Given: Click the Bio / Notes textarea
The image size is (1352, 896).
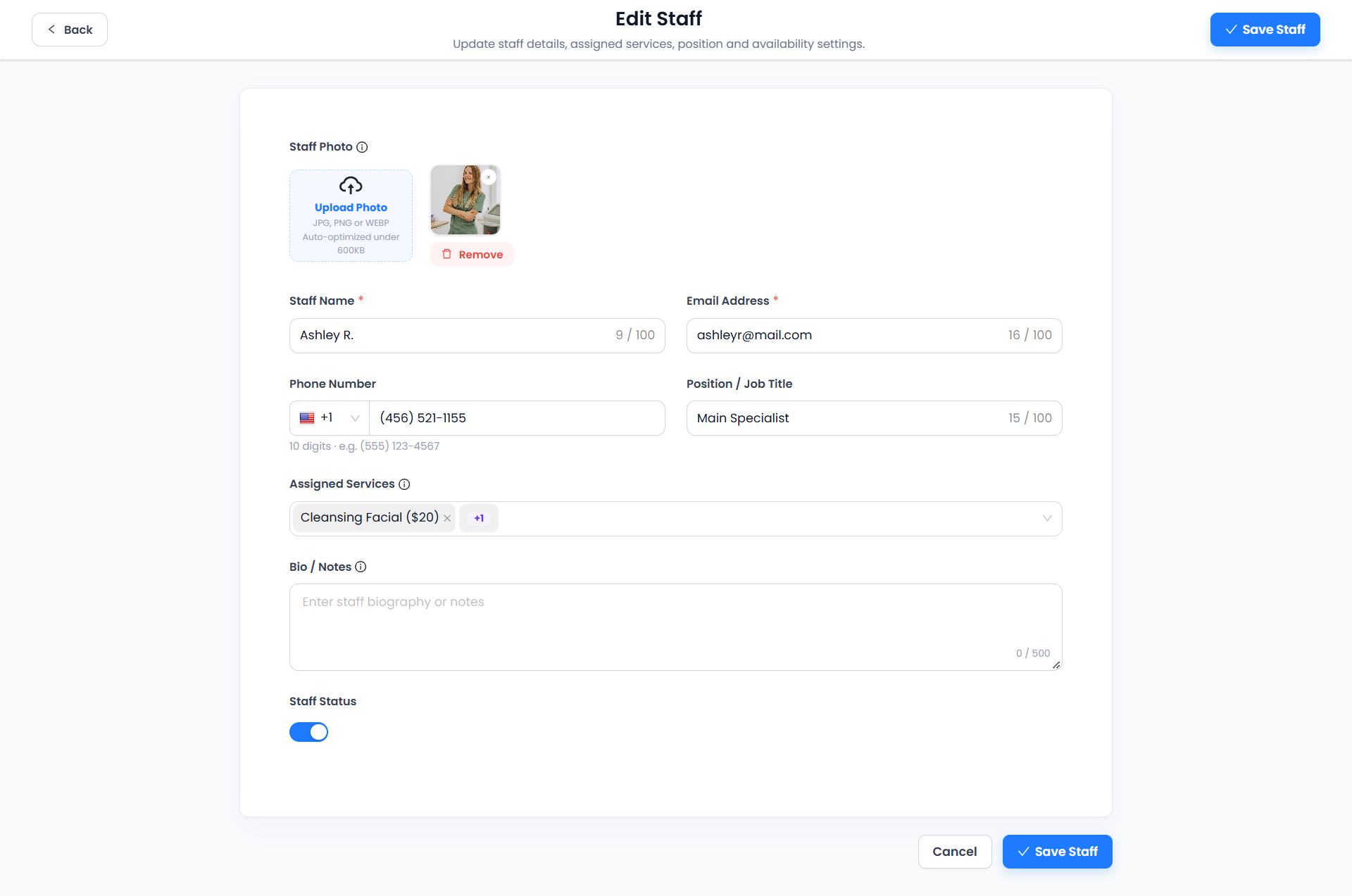Looking at the screenshot, I should click(675, 627).
